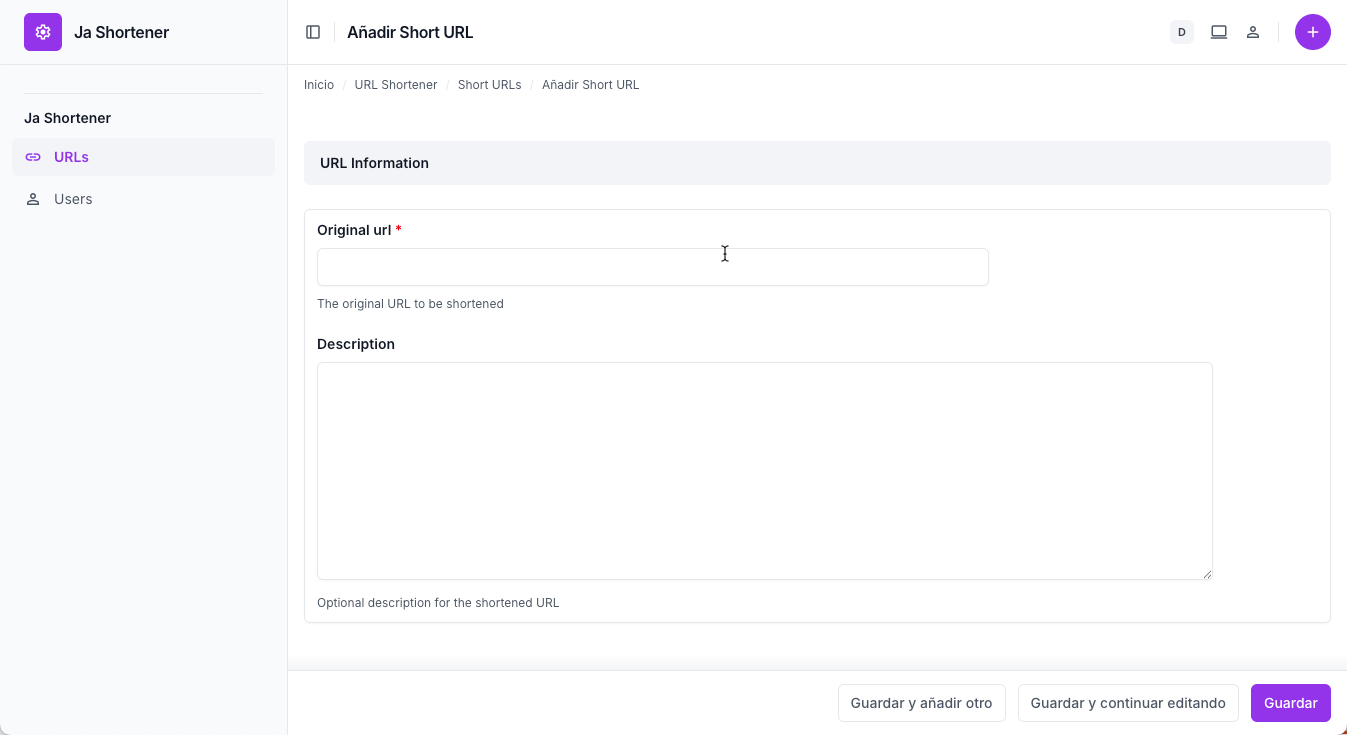The height and width of the screenshot is (735, 1347).
Task: Click the Description label
Action: point(356,344)
